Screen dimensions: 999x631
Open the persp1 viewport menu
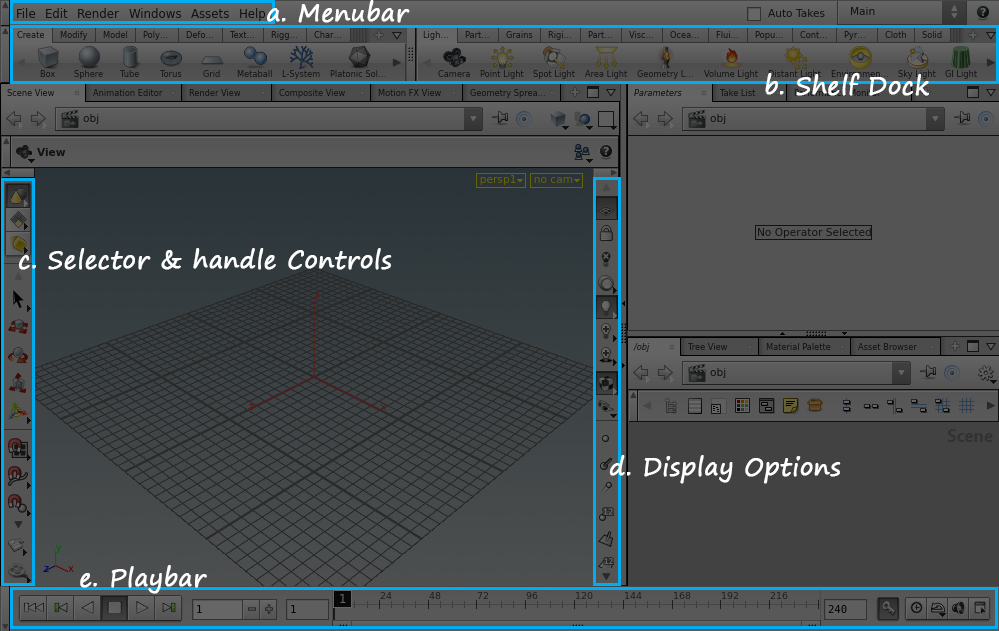[x=501, y=180]
